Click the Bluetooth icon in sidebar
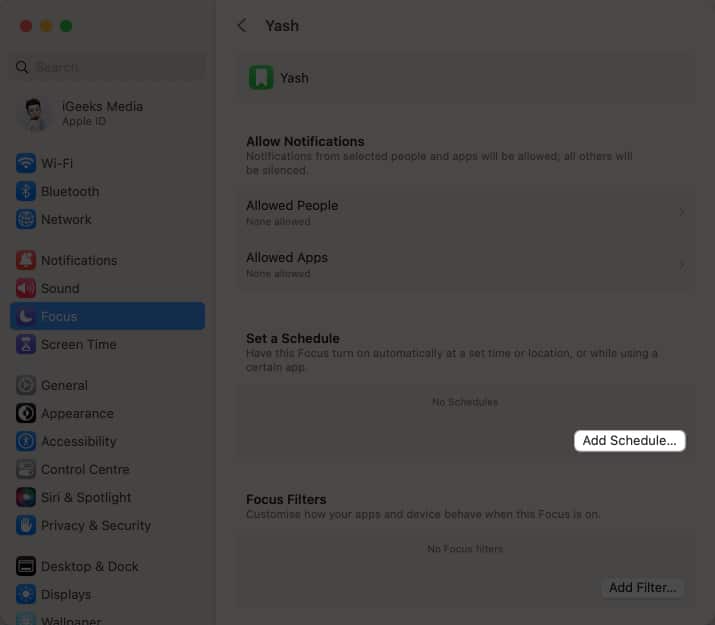This screenshot has width=715, height=625. pyautogui.click(x=26, y=191)
